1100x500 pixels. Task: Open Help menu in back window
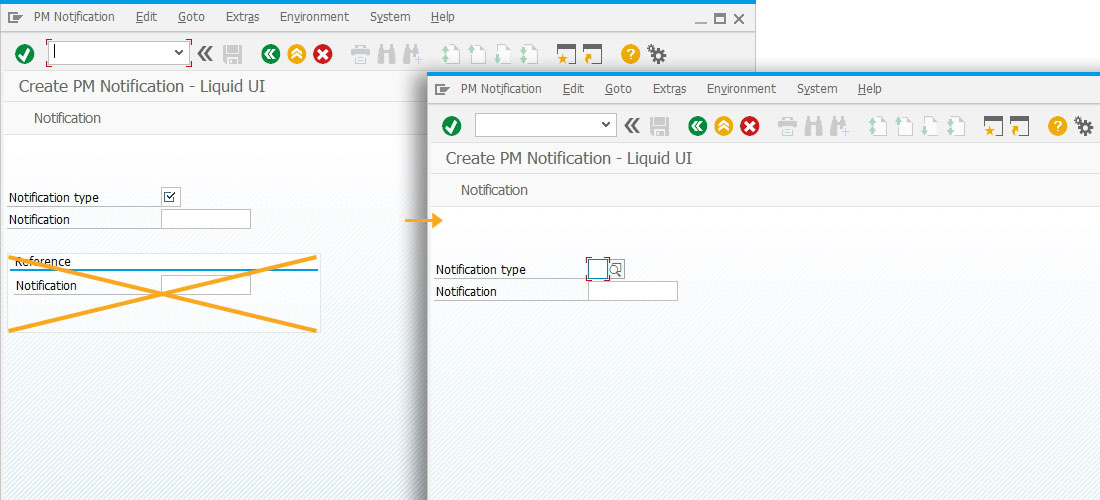tap(443, 17)
